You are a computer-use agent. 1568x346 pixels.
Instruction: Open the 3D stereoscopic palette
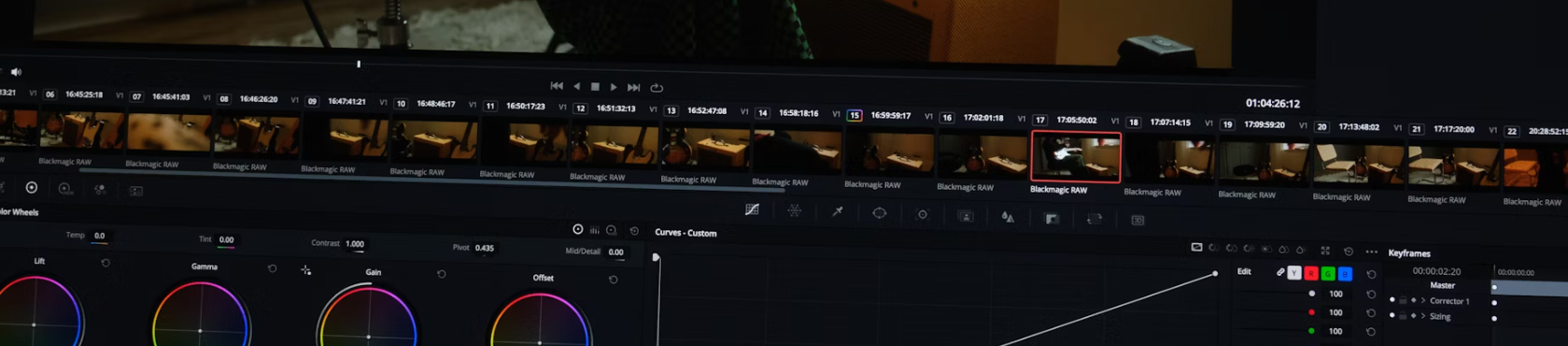click(x=1137, y=221)
